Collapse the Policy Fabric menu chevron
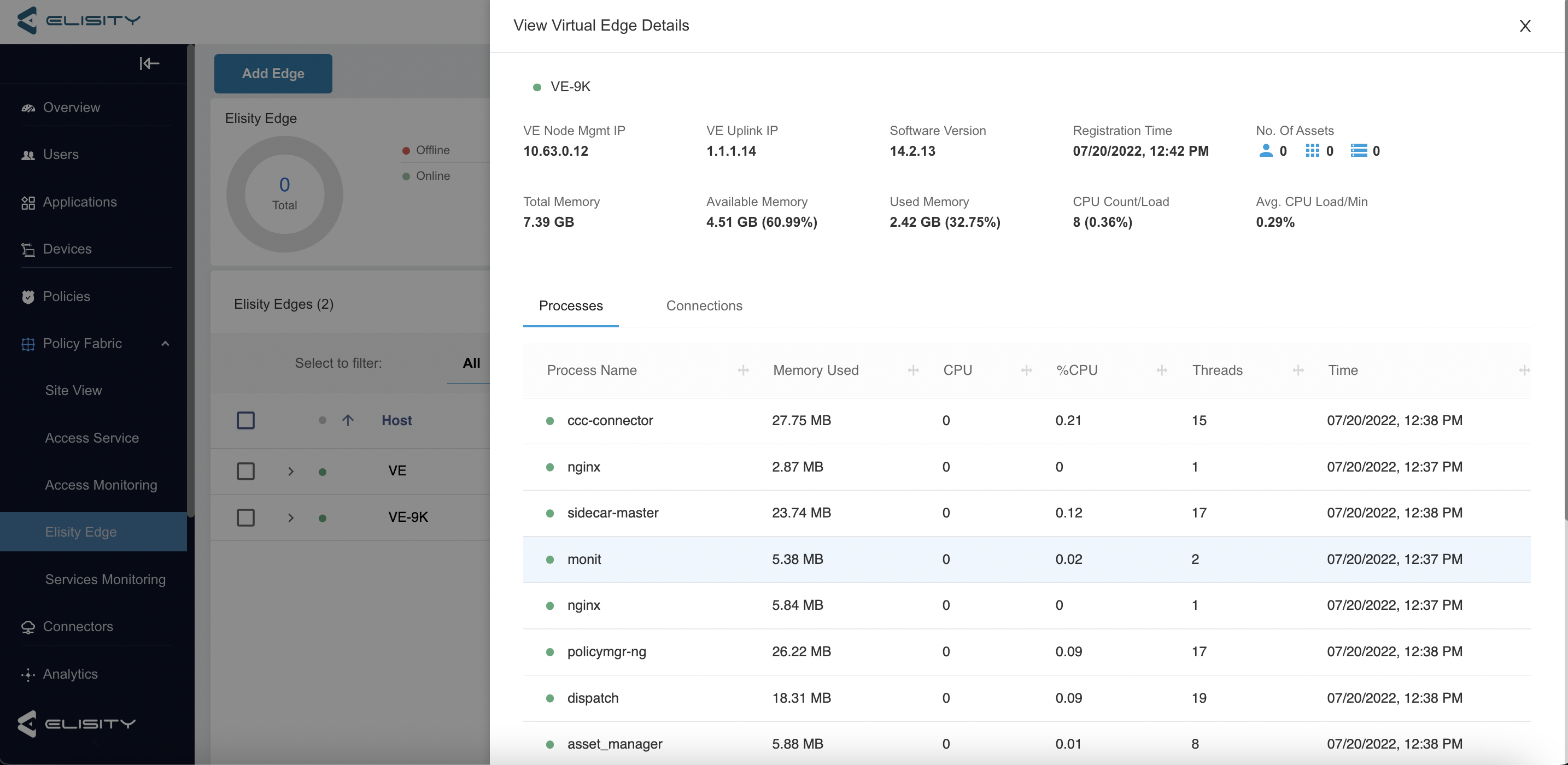This screenshot has height=765, width=1568. tap(165, 343)
